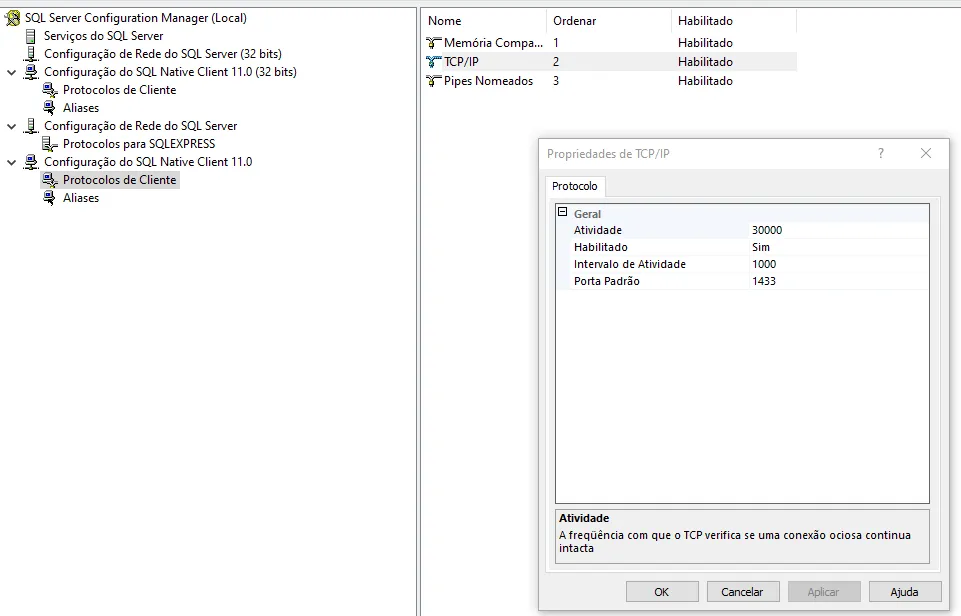The width and height of the screenshot is (961, 616).
Task: Click the SQL Server Configuration Manager root icon
Action: 12,18
